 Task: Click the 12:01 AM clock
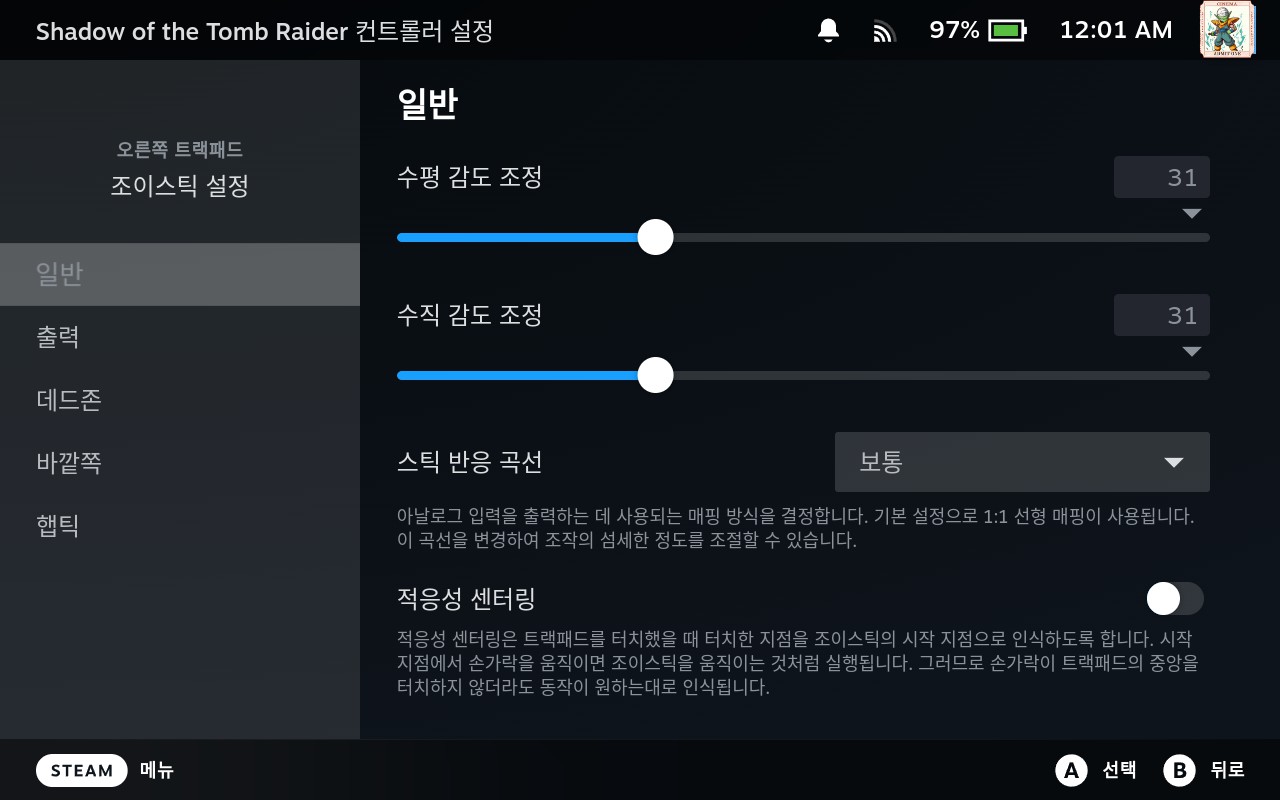coord(1116,30)
